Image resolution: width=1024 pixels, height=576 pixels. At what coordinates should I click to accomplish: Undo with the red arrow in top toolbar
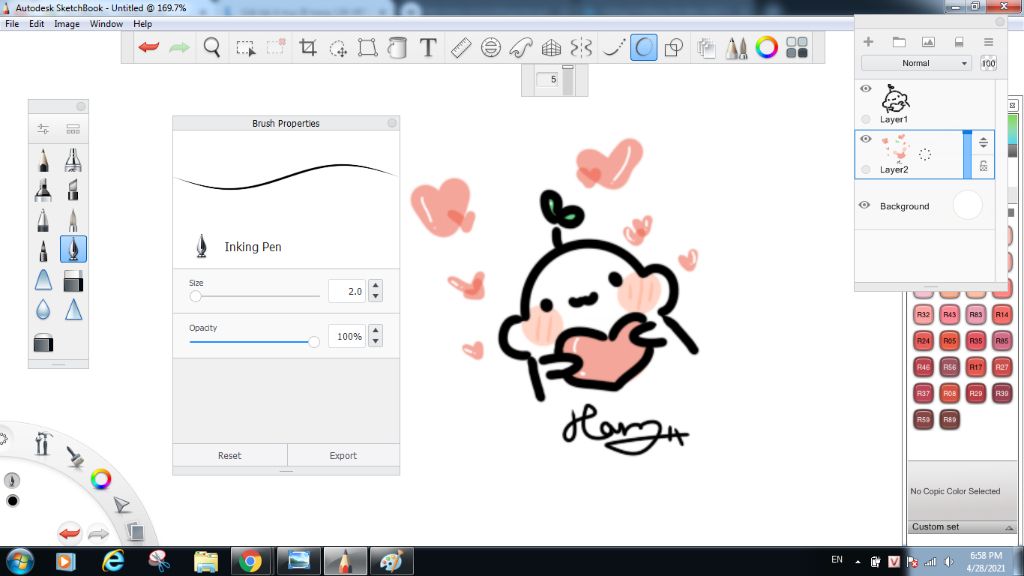click(149, 47)
